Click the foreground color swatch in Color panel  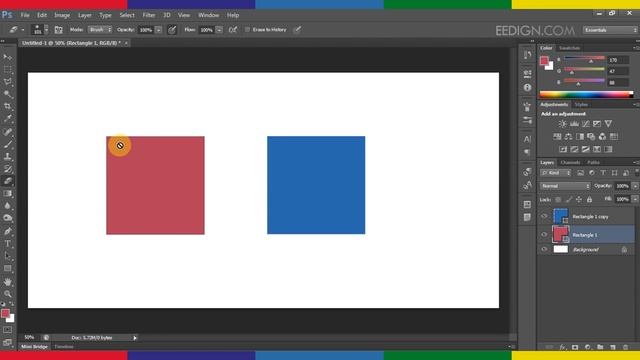544,61
